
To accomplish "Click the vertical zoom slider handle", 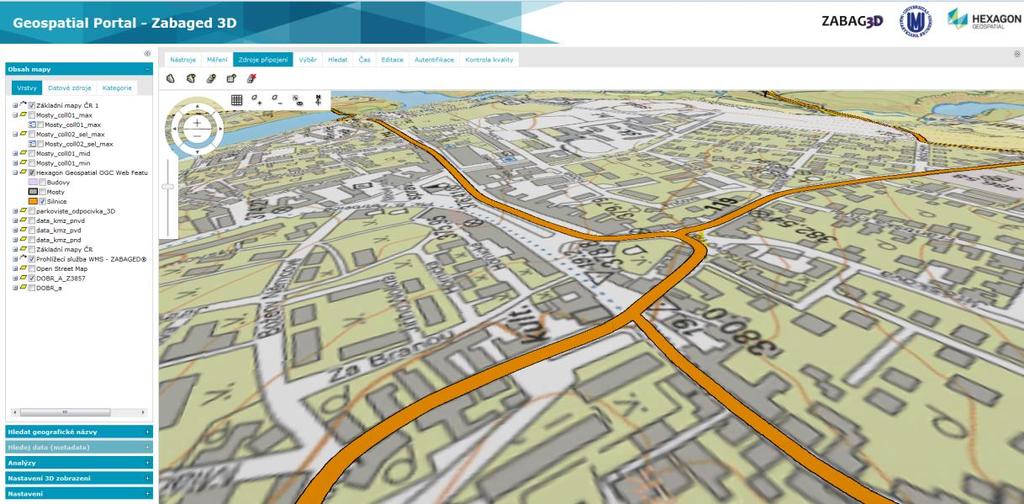I will click(168, 187).
